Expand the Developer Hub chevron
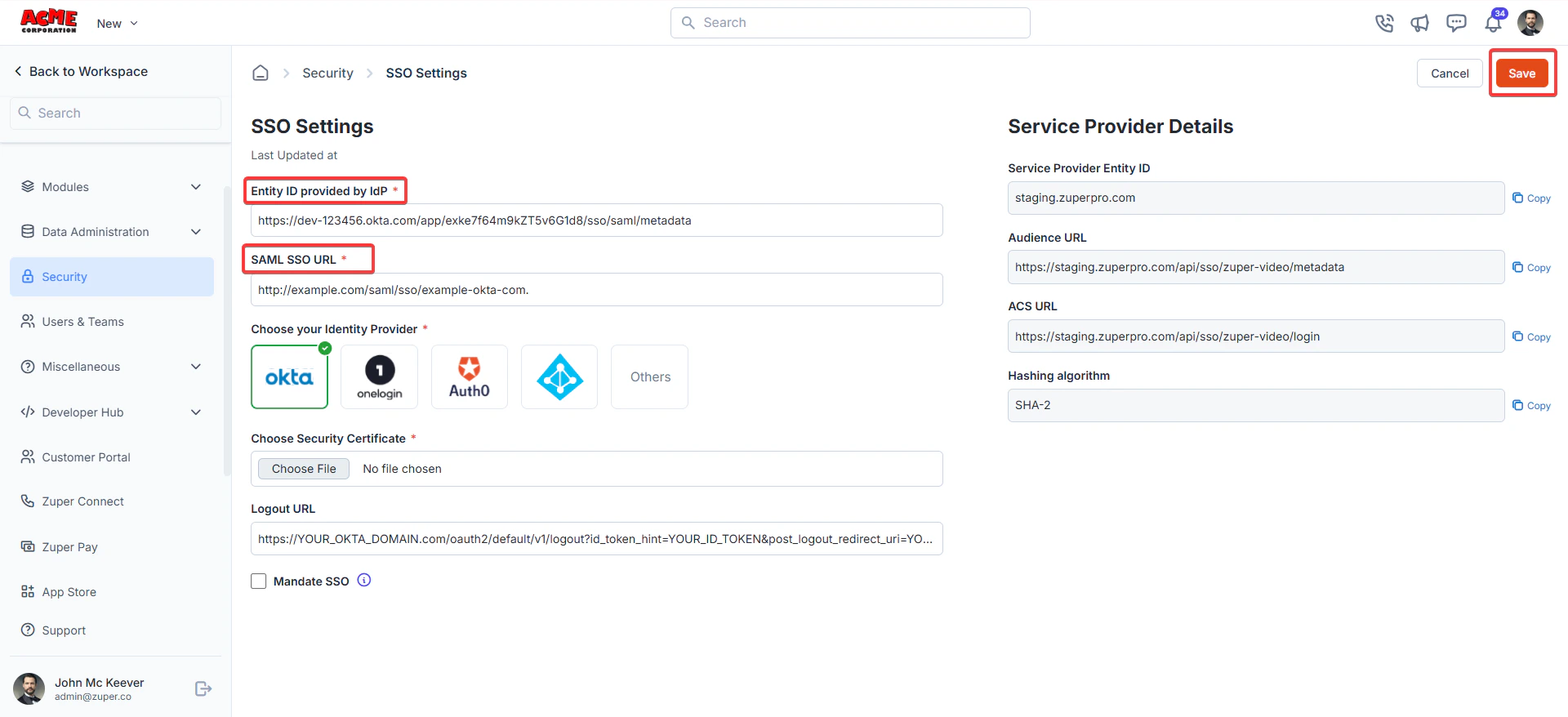Viewport: 1568px width, 717px height. coord(196,412)
